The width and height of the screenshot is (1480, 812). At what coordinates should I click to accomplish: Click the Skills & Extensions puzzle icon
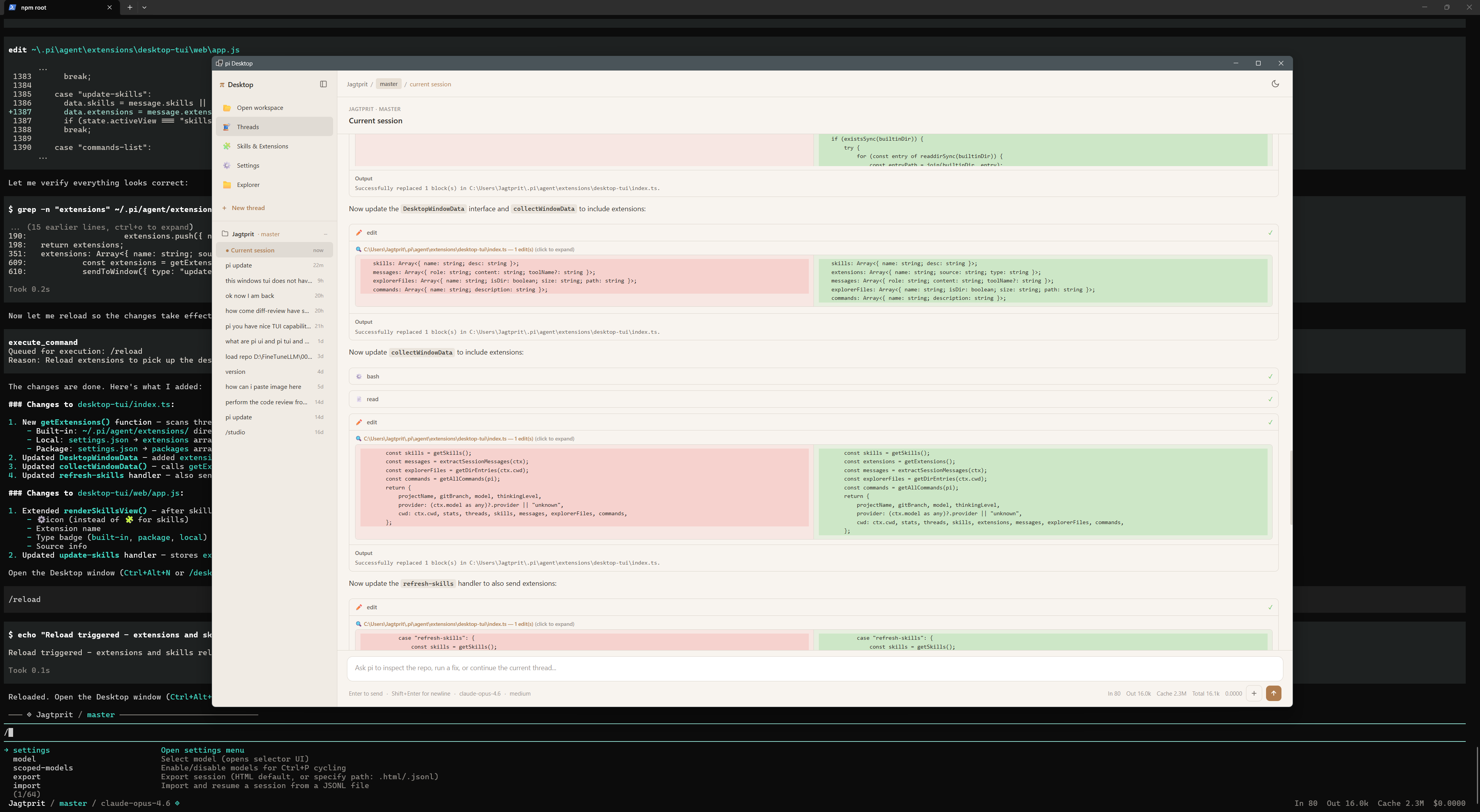[x=227, y=146]
